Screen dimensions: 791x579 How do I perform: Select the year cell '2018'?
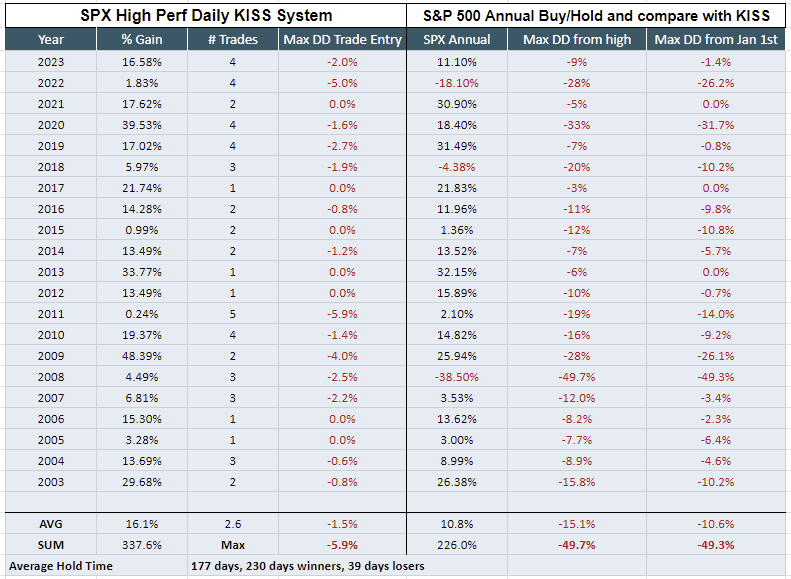click(51, 167)
